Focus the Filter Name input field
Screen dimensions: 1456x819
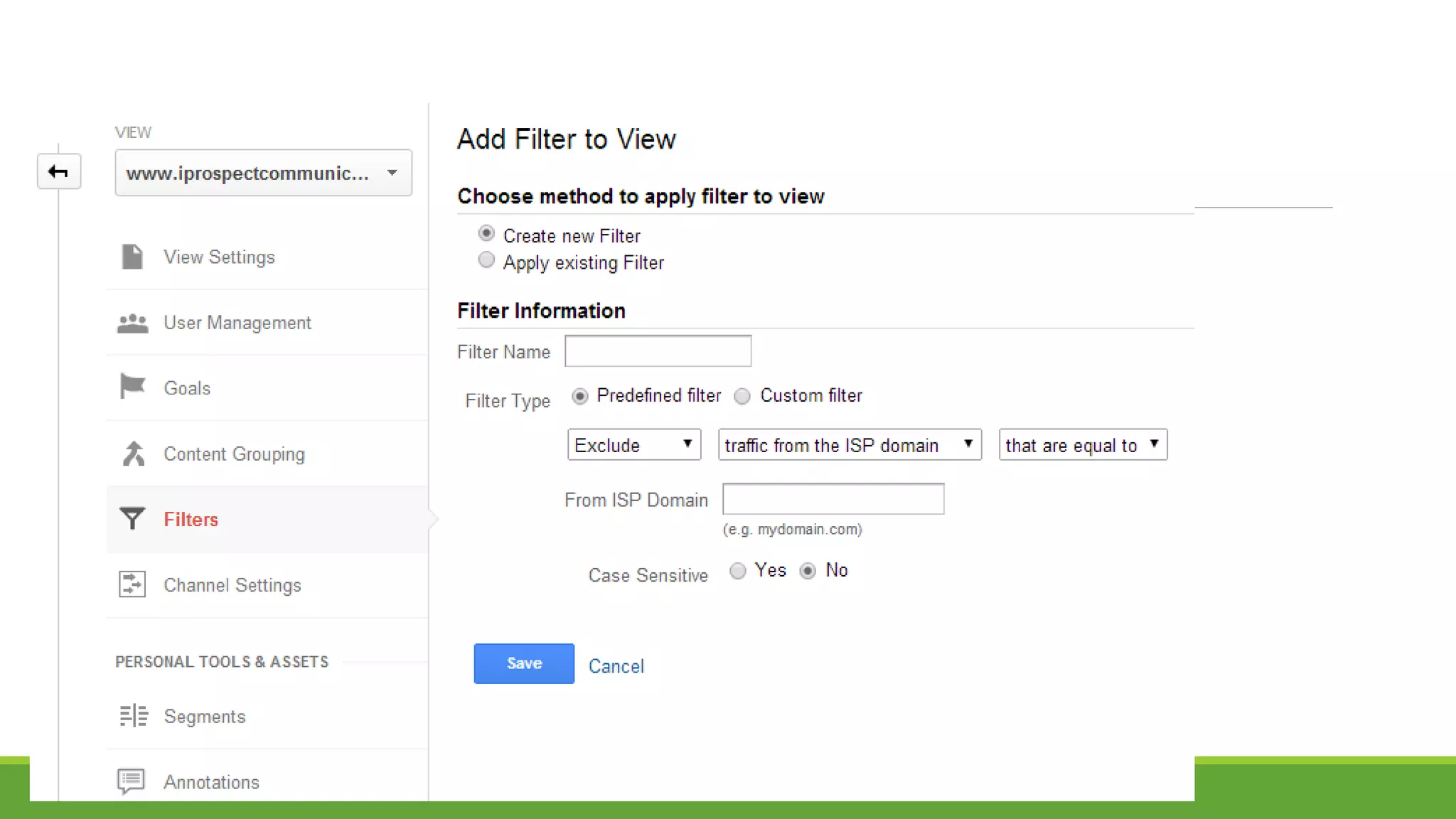(658, 351)
